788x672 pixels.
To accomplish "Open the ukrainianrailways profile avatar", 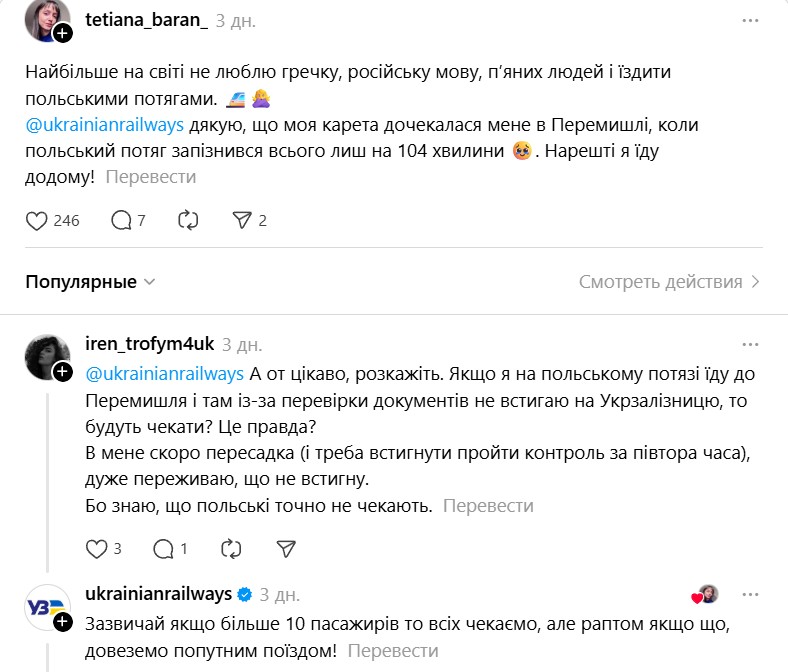I will (x=46, y=606).
